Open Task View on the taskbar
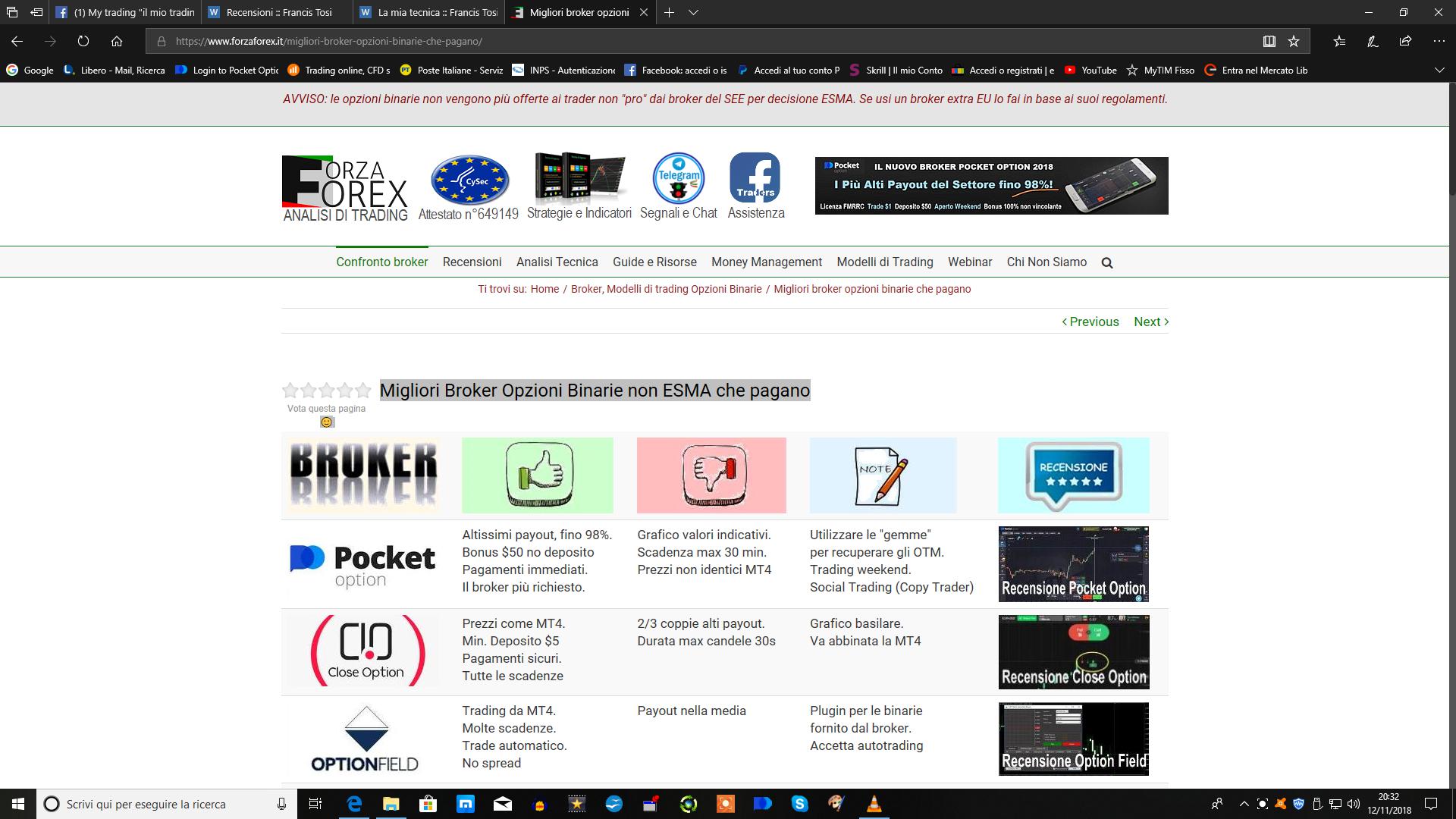This screenshot has width=1456, height=819. [315, 804]
